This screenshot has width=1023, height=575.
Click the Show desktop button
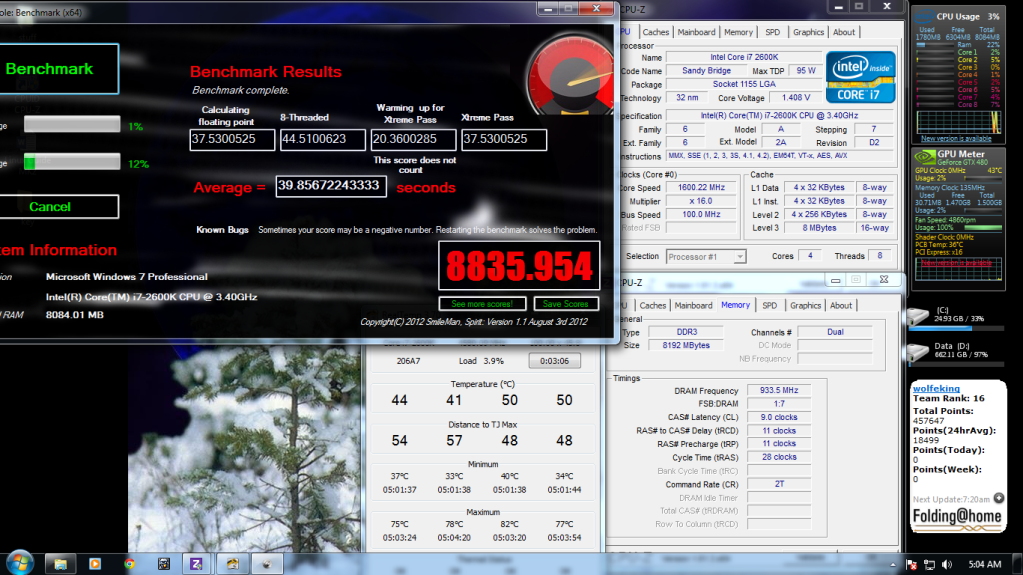(1018, 564)
